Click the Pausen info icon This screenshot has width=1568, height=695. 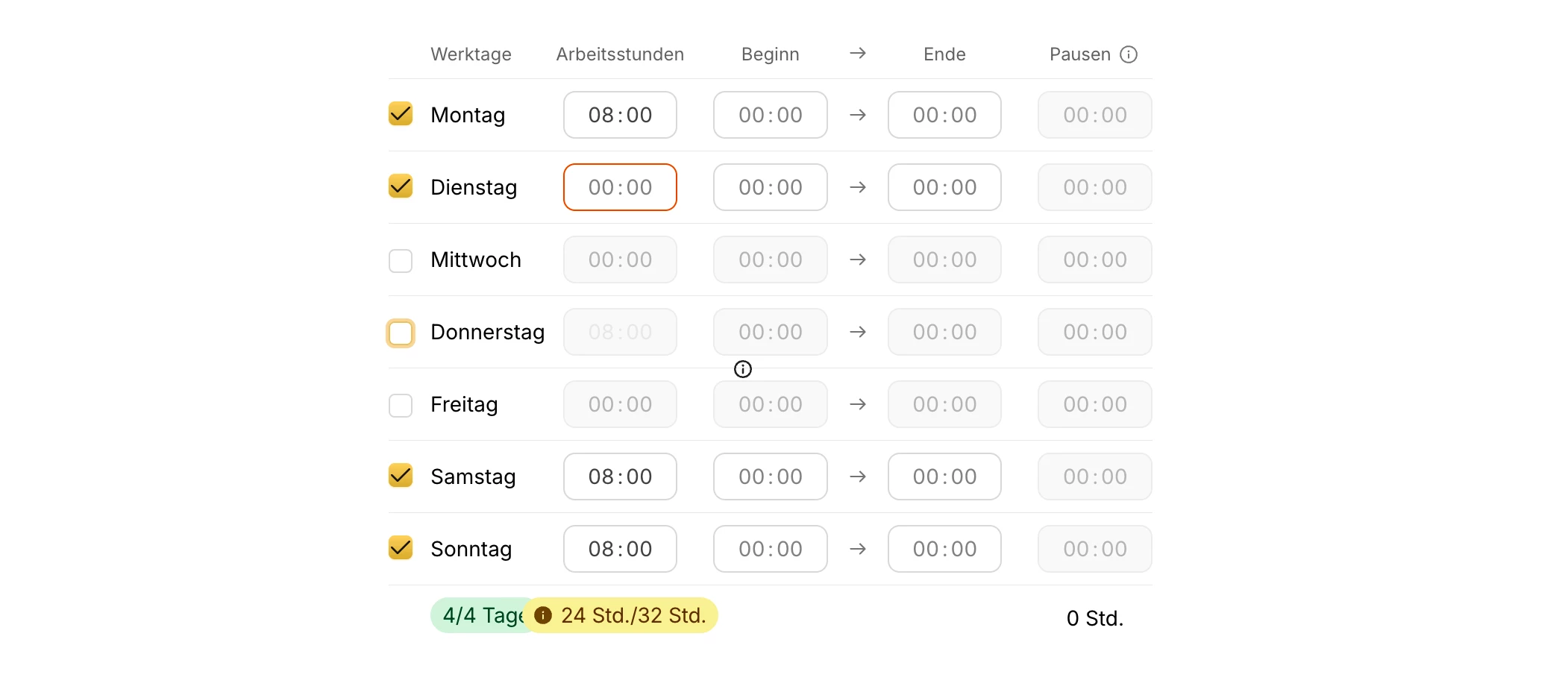(1129, 54)
